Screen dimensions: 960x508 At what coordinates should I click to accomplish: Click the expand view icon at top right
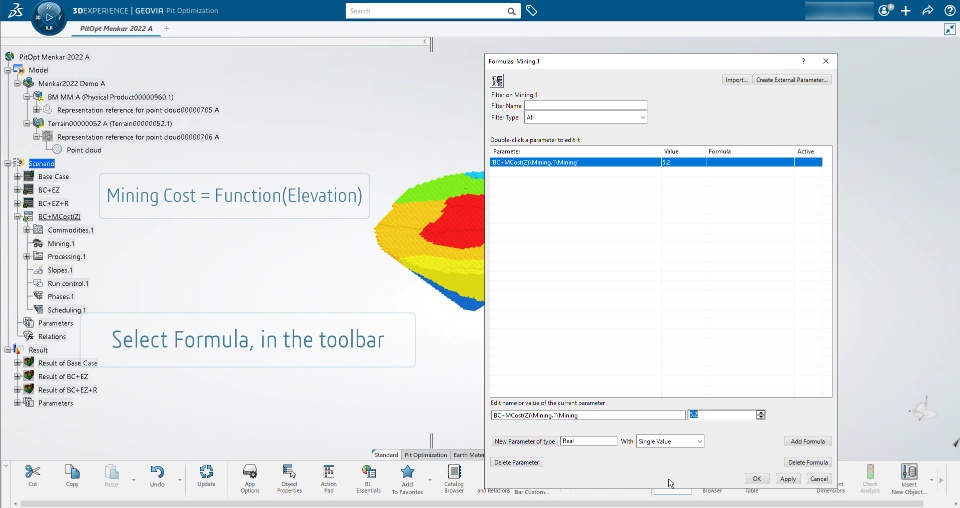950,29
